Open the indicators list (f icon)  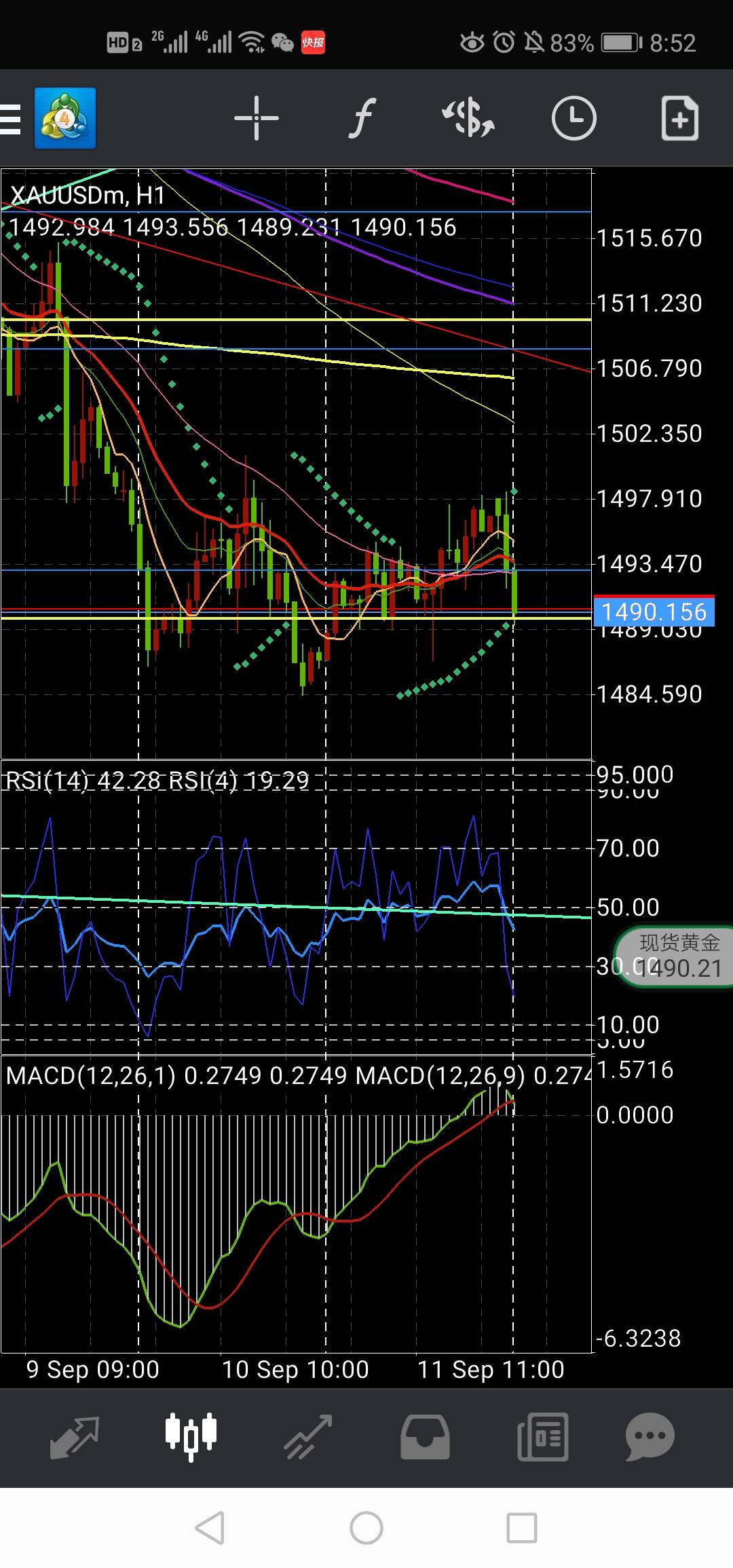pos(362,118)
